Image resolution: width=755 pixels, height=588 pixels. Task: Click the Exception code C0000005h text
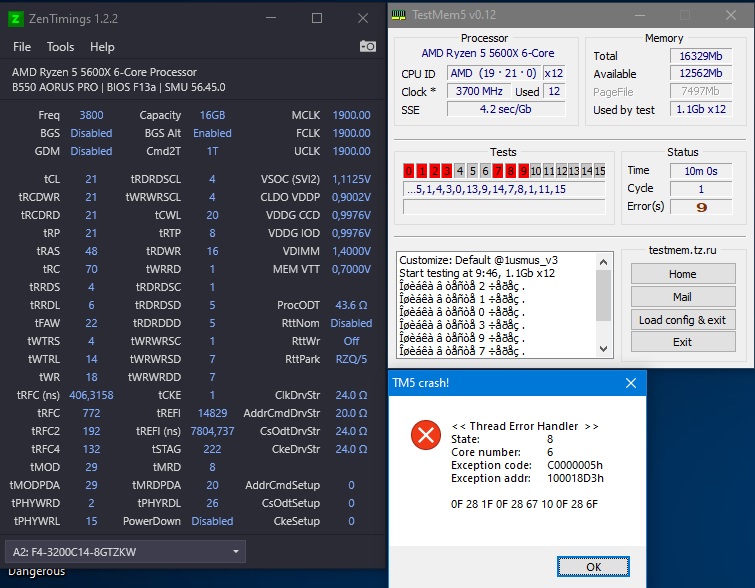coord(575,465)
